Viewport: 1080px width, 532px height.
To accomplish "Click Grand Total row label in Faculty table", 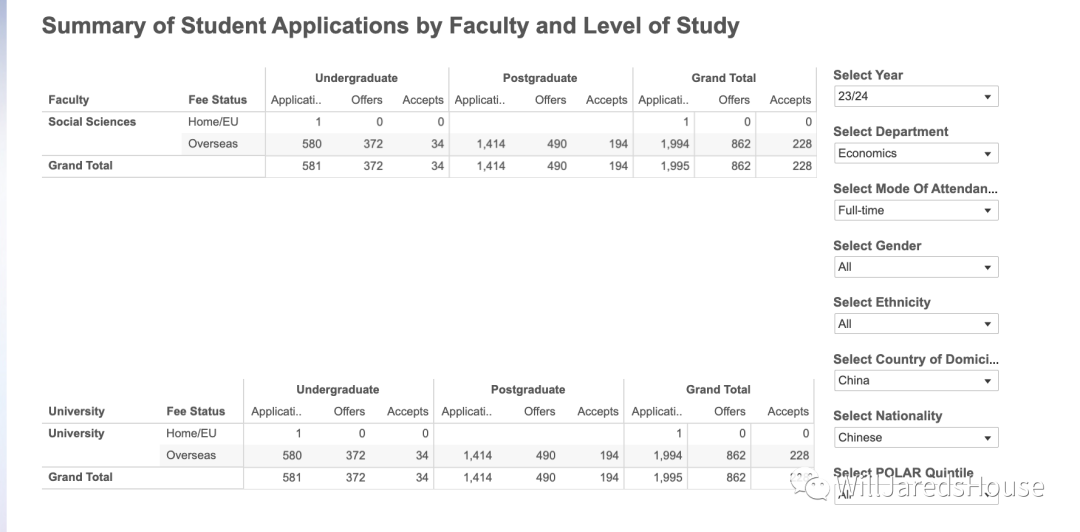I will pyautogui.click(x=80, y=165).
